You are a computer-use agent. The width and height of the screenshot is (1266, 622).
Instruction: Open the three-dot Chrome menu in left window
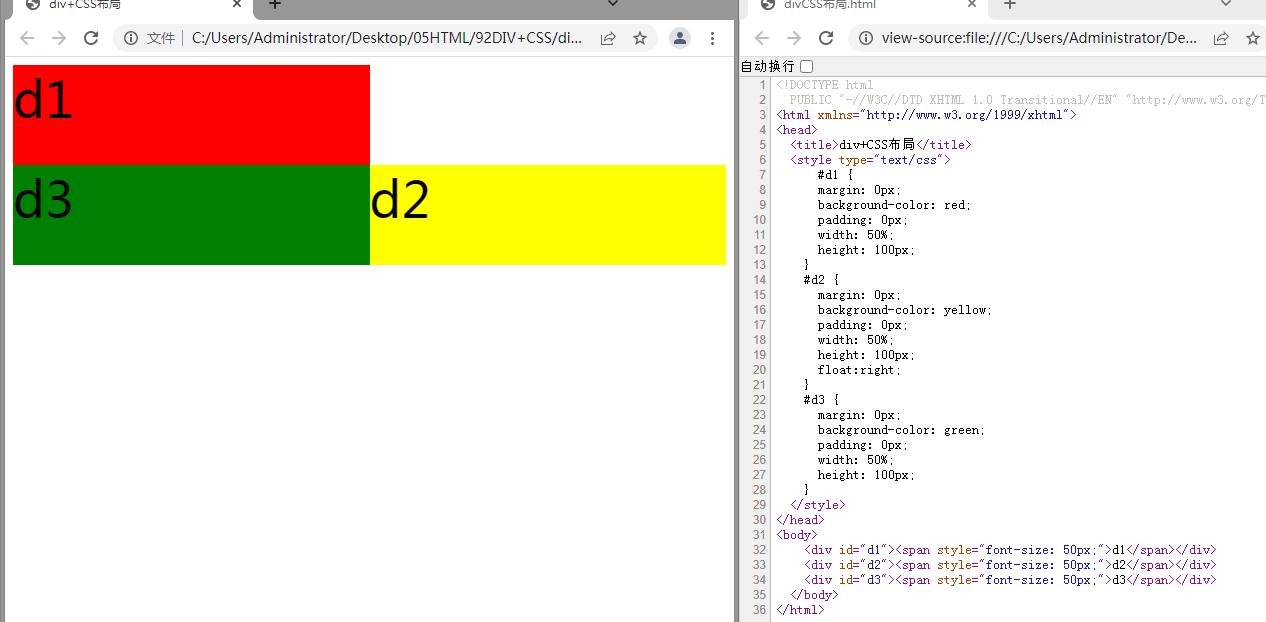(x=712, y=38)
